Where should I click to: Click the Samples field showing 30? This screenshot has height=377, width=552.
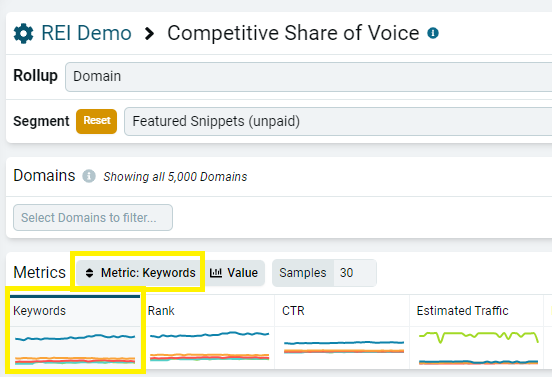[355, 273]
